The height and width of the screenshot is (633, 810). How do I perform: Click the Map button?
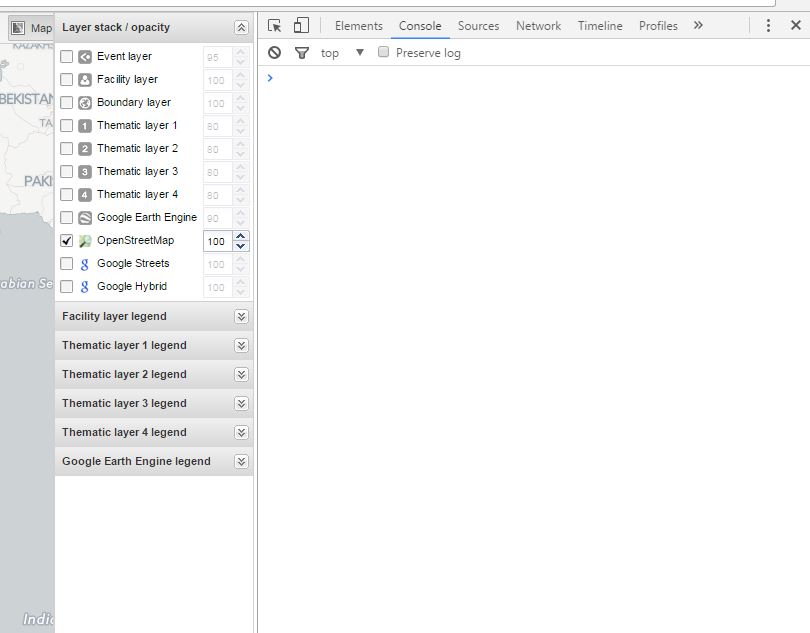tap(31, 28)
